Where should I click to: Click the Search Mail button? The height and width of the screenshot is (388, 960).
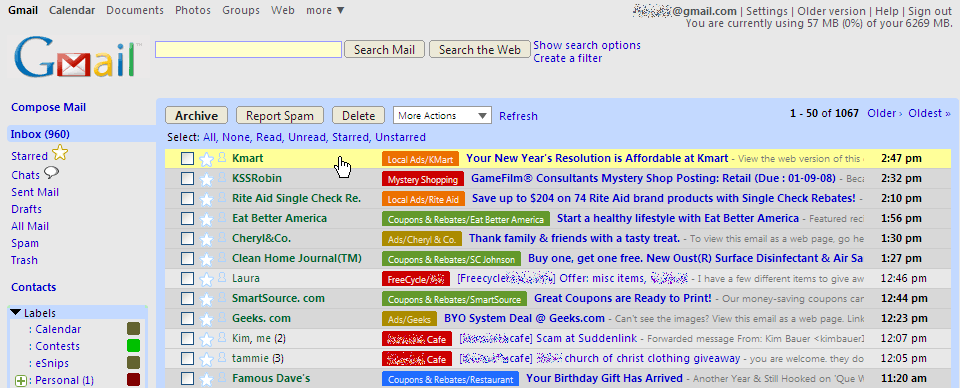pos(384,50)
